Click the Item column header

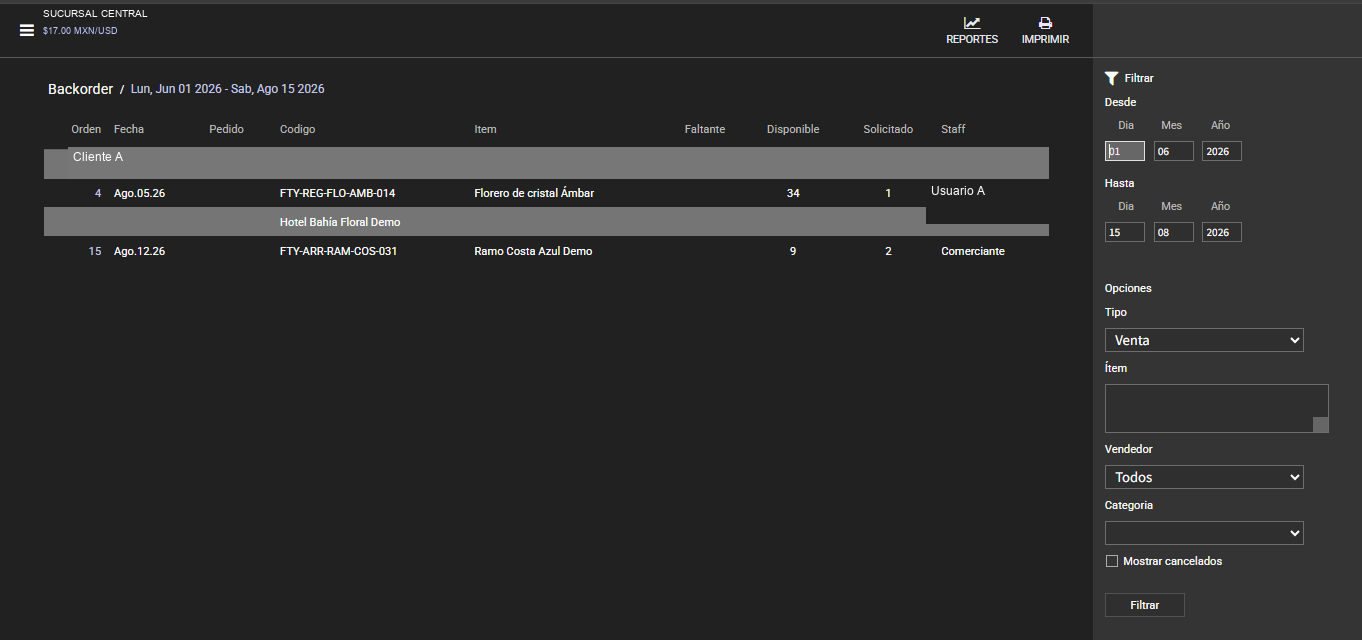pyautogui.click(x=485, y=129)
